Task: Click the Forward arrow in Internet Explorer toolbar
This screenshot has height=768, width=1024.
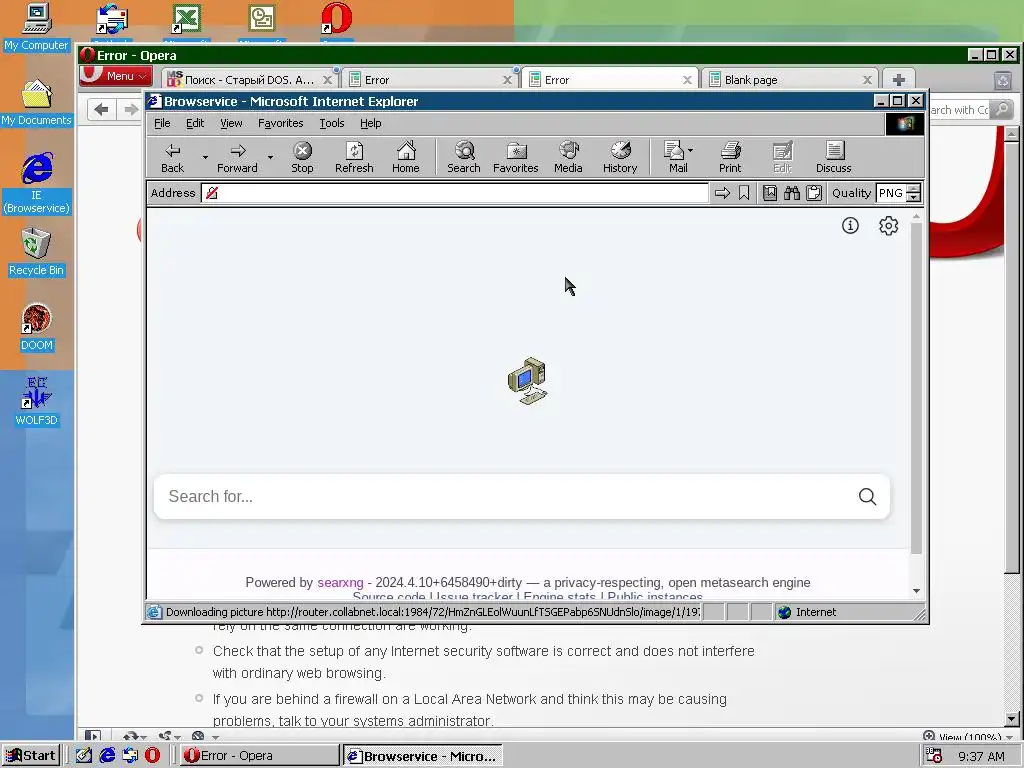Action: point(237,157)
